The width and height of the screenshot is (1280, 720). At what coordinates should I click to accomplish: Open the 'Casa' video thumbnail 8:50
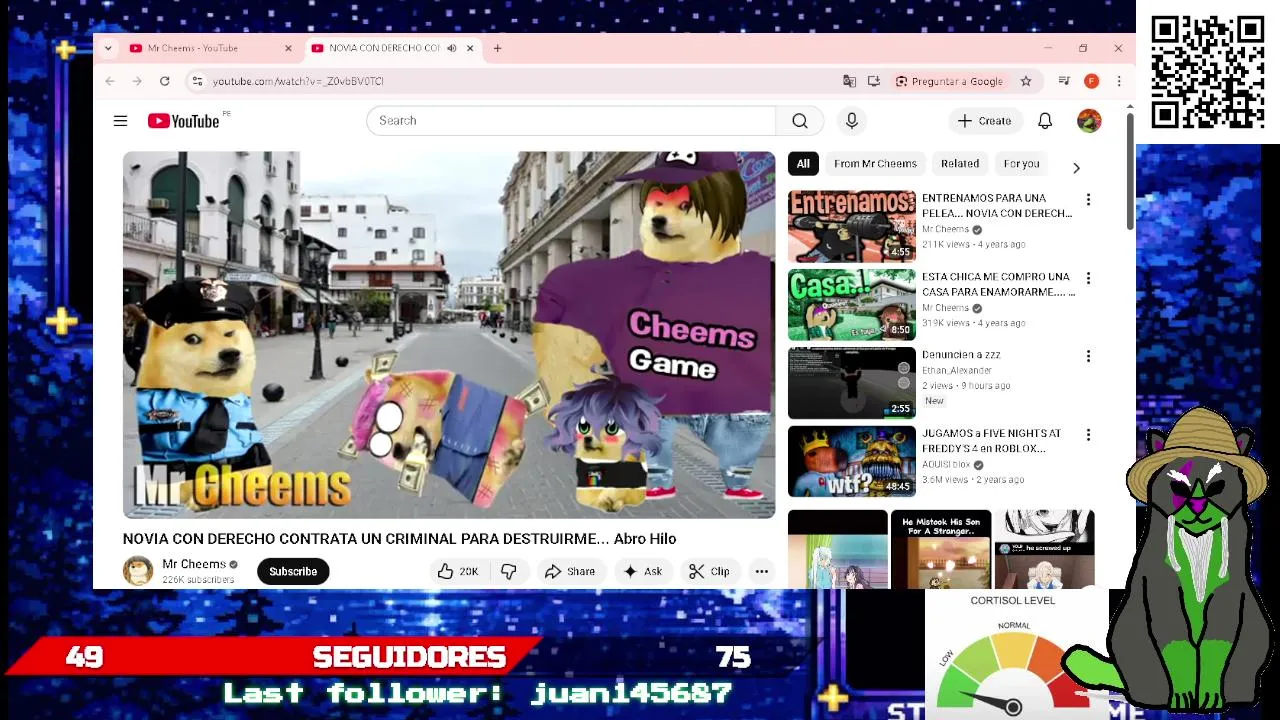(x=852, y=305)
